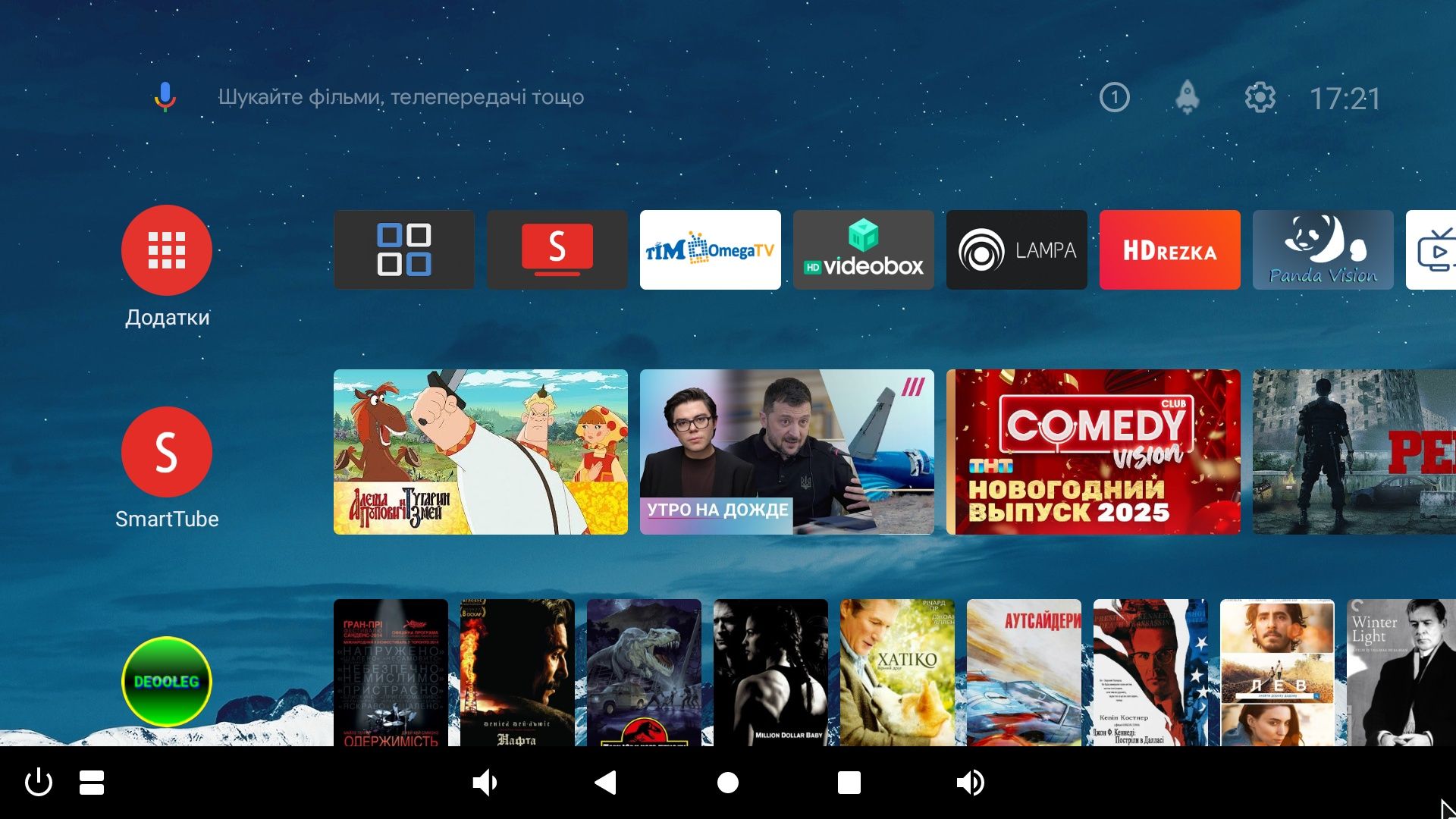
Task: Open the settings gear icon
Action: (x=1260, y=97)
